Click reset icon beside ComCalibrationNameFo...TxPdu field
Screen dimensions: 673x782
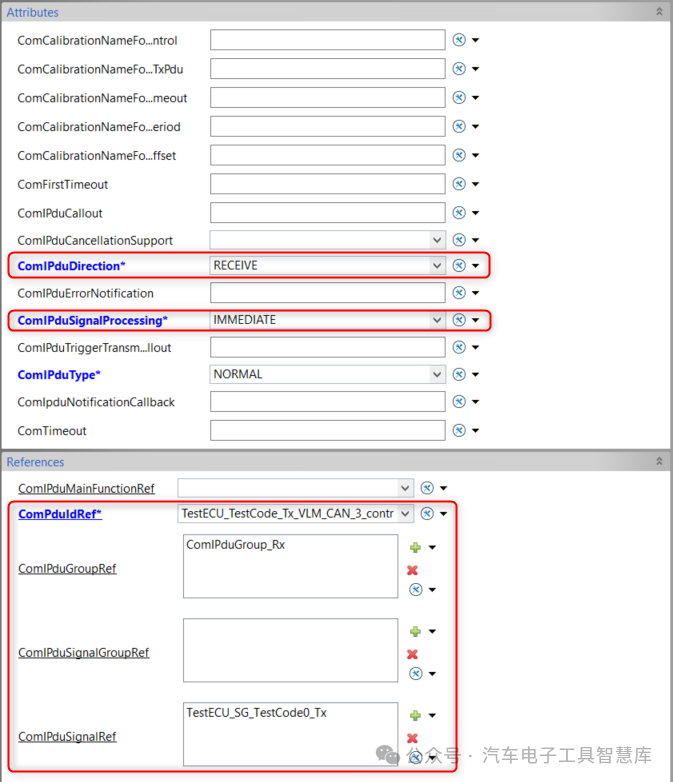[459, 69]
